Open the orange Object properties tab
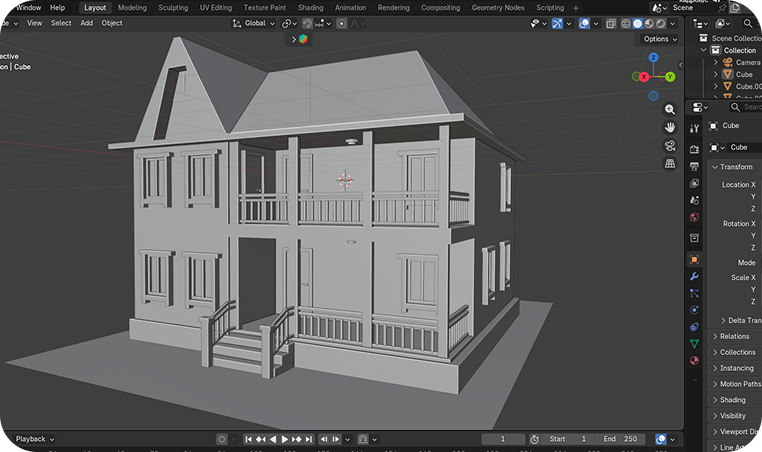Image resolution: width=762 pixels, height=452 pixels. 694,259
